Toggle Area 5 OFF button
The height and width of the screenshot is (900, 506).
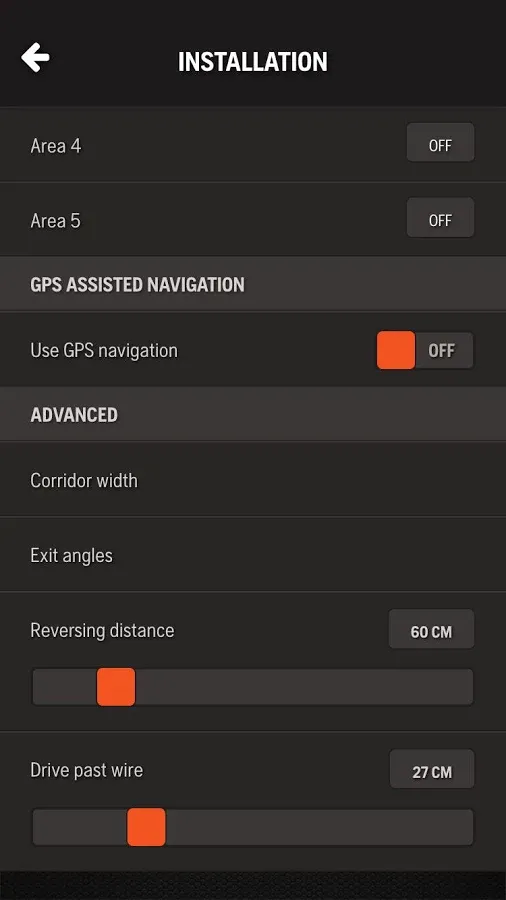[x=440, y=218]
